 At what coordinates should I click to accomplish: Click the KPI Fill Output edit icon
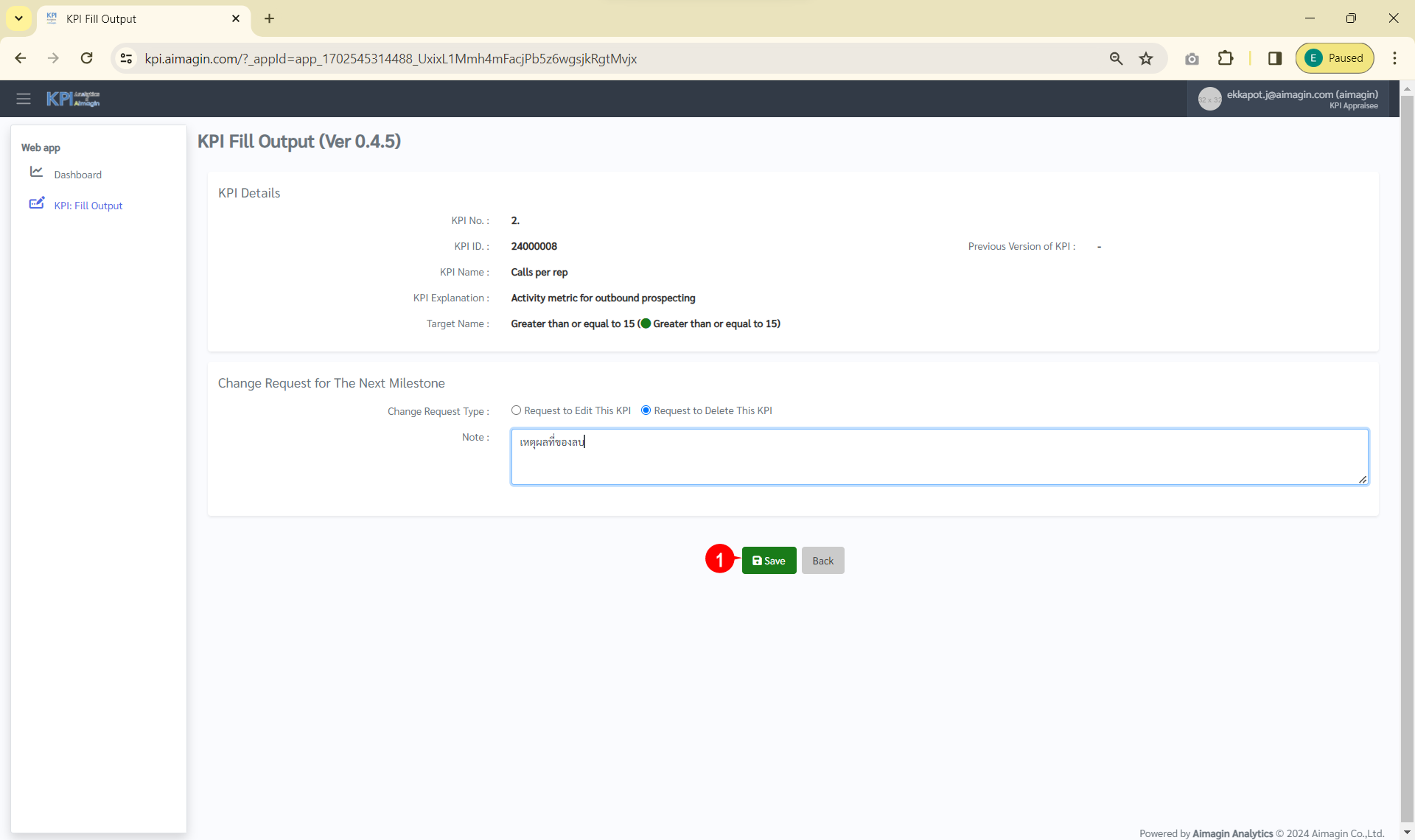coord(36,203)
